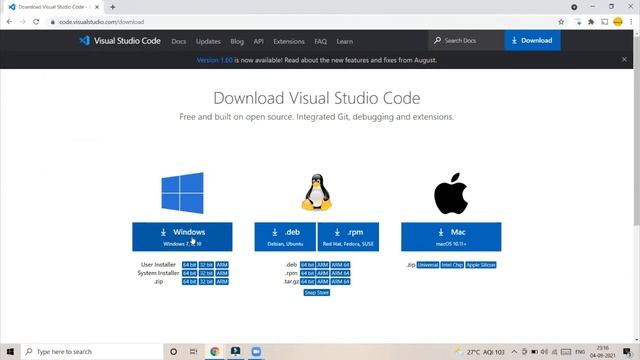Select User Installer ARM
The height and width of the screenshot is (360, 640).
[222, 265]
